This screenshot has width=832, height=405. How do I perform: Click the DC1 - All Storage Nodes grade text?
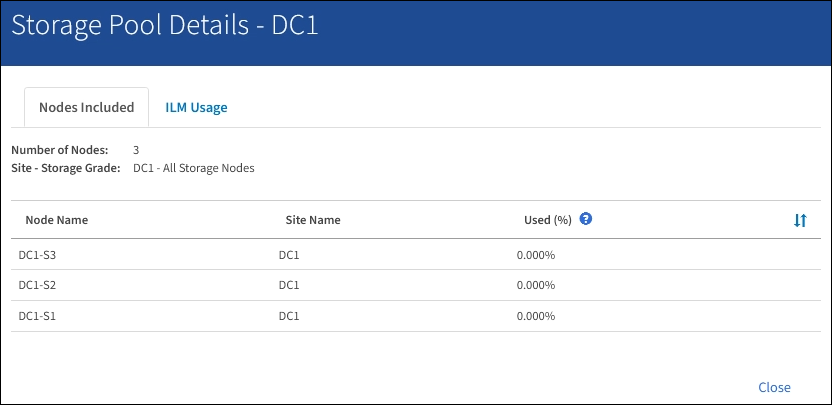tap(193, 168)
